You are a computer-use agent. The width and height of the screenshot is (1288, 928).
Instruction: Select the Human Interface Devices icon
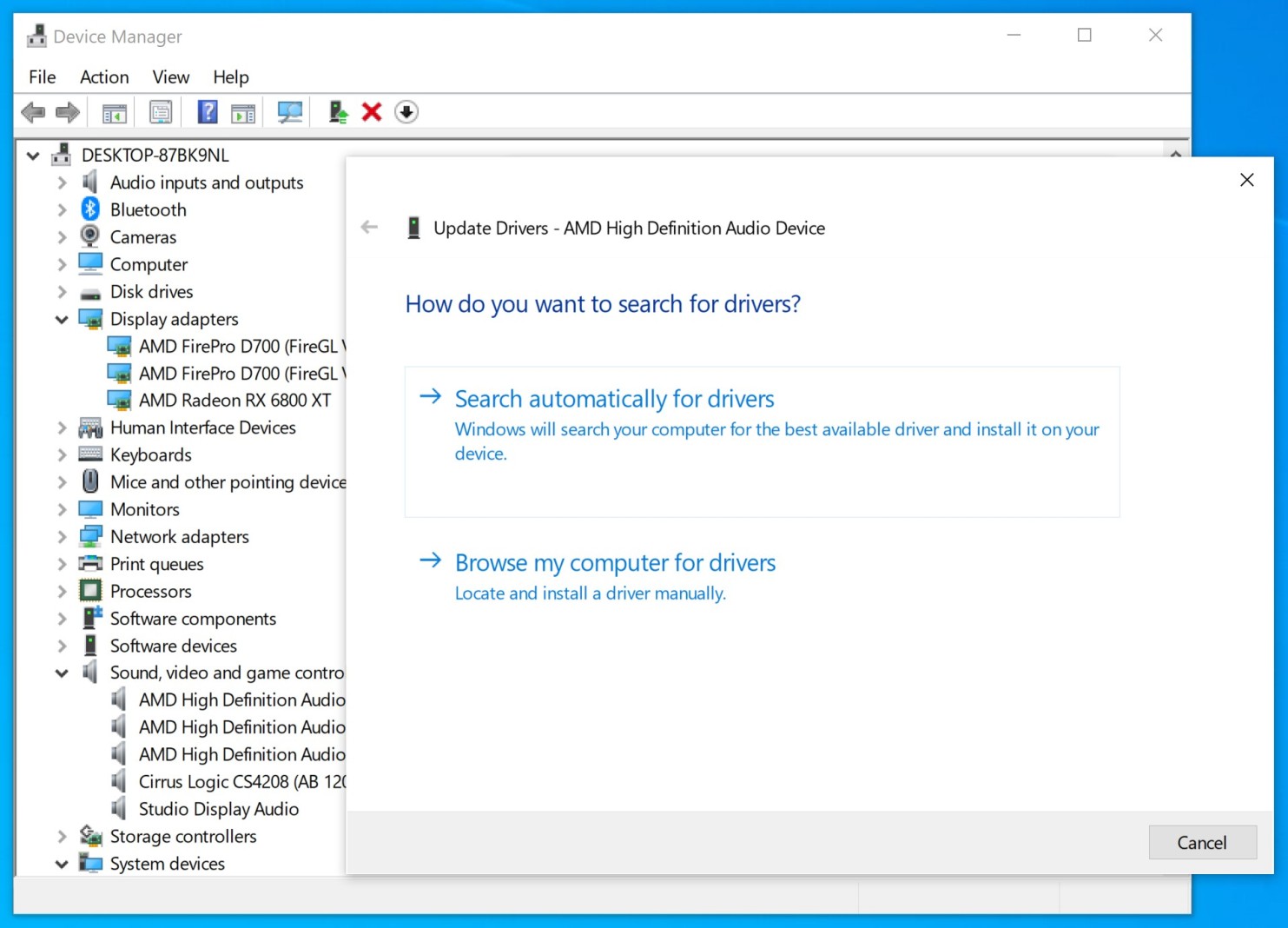coord(90,428)
